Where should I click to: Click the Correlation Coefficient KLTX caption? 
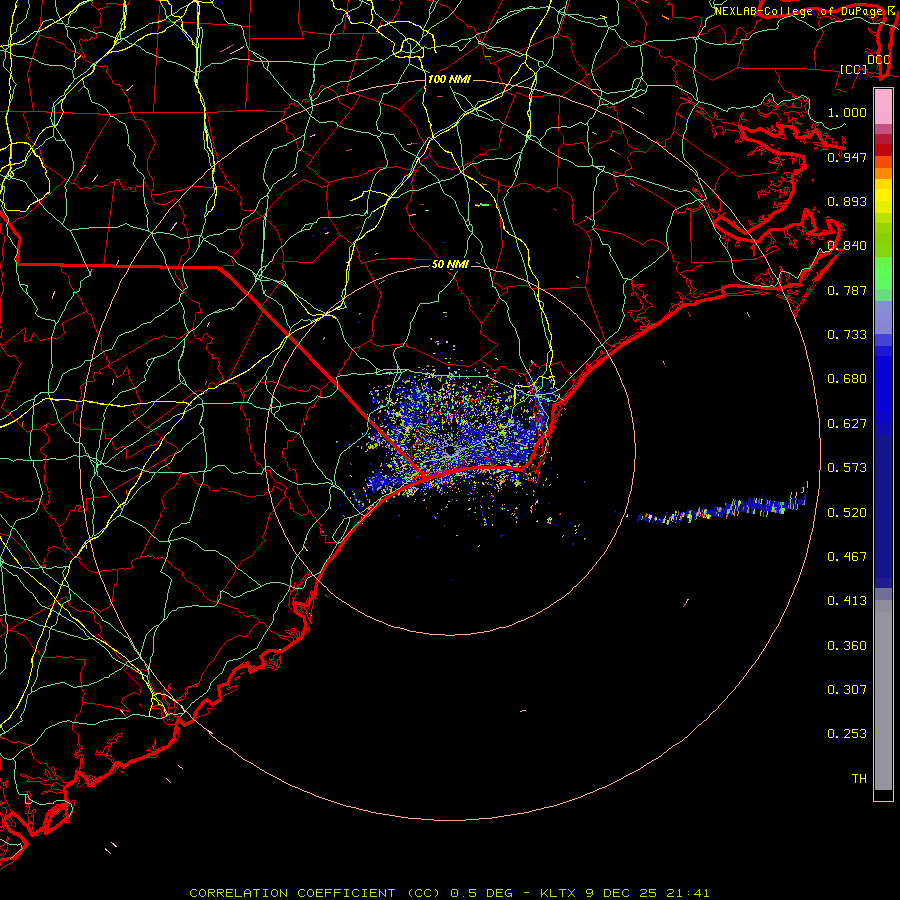point(449,893)
